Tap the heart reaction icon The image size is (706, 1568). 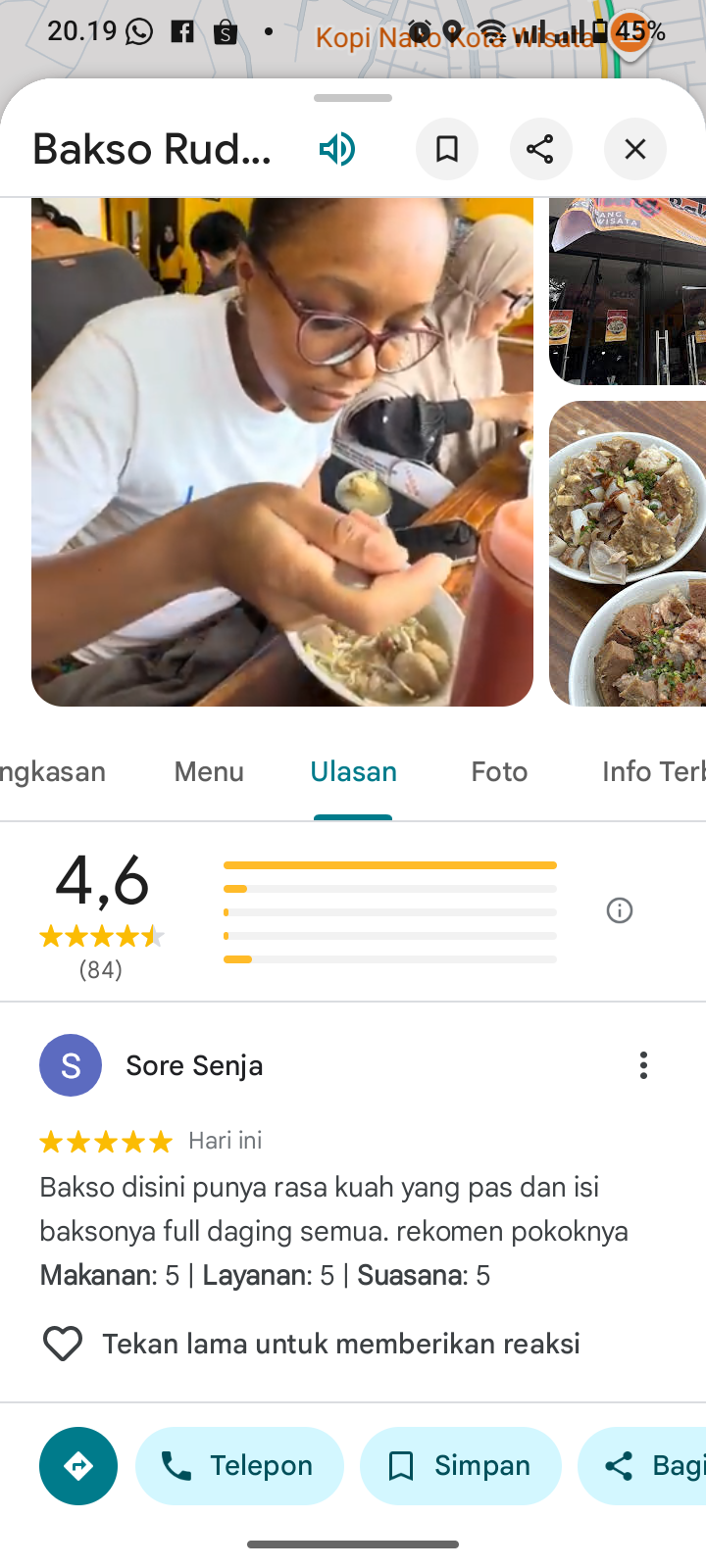[x=63, y=1344]
